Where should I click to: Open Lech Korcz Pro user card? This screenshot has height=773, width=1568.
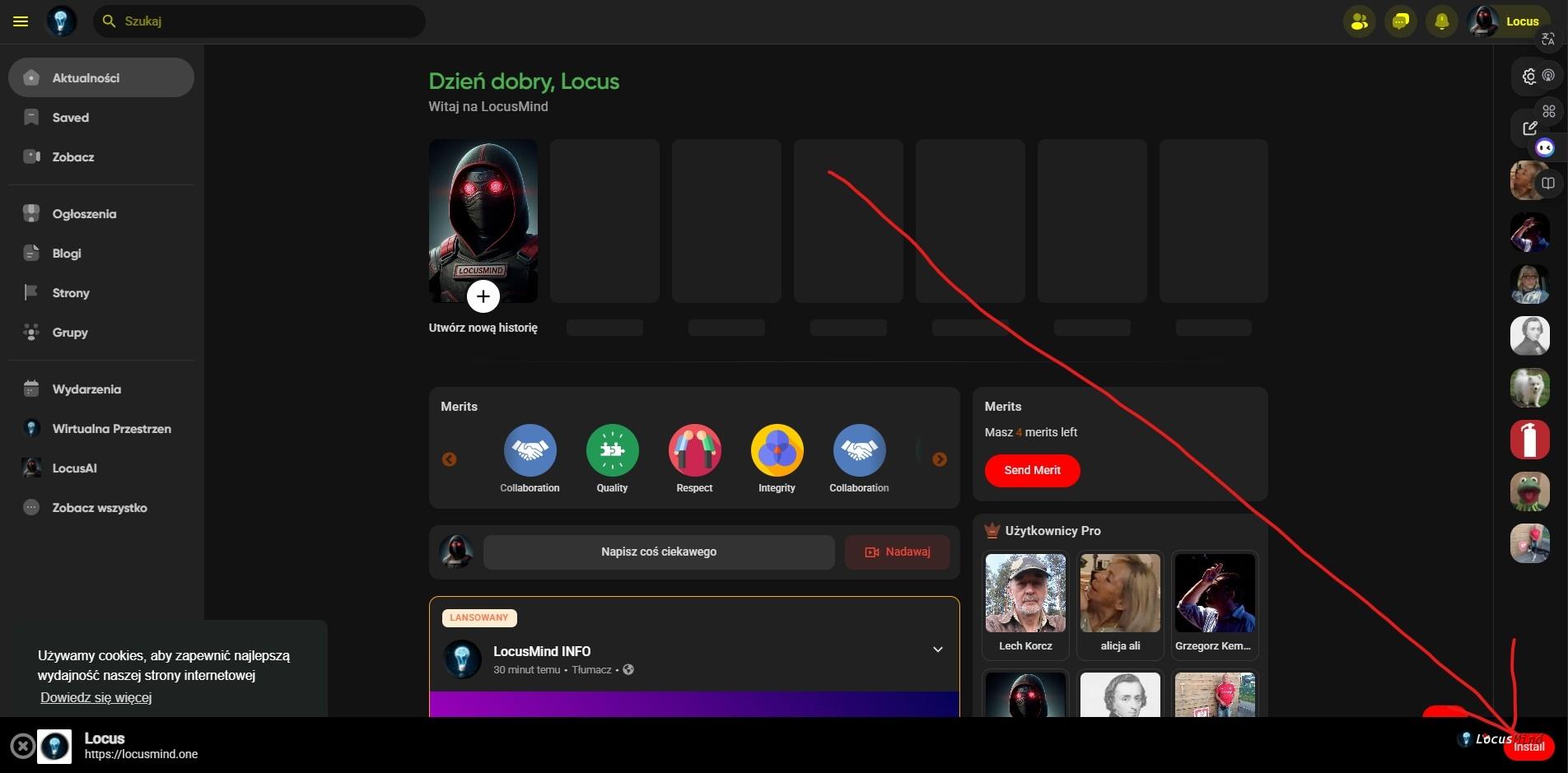(1025, 605)
